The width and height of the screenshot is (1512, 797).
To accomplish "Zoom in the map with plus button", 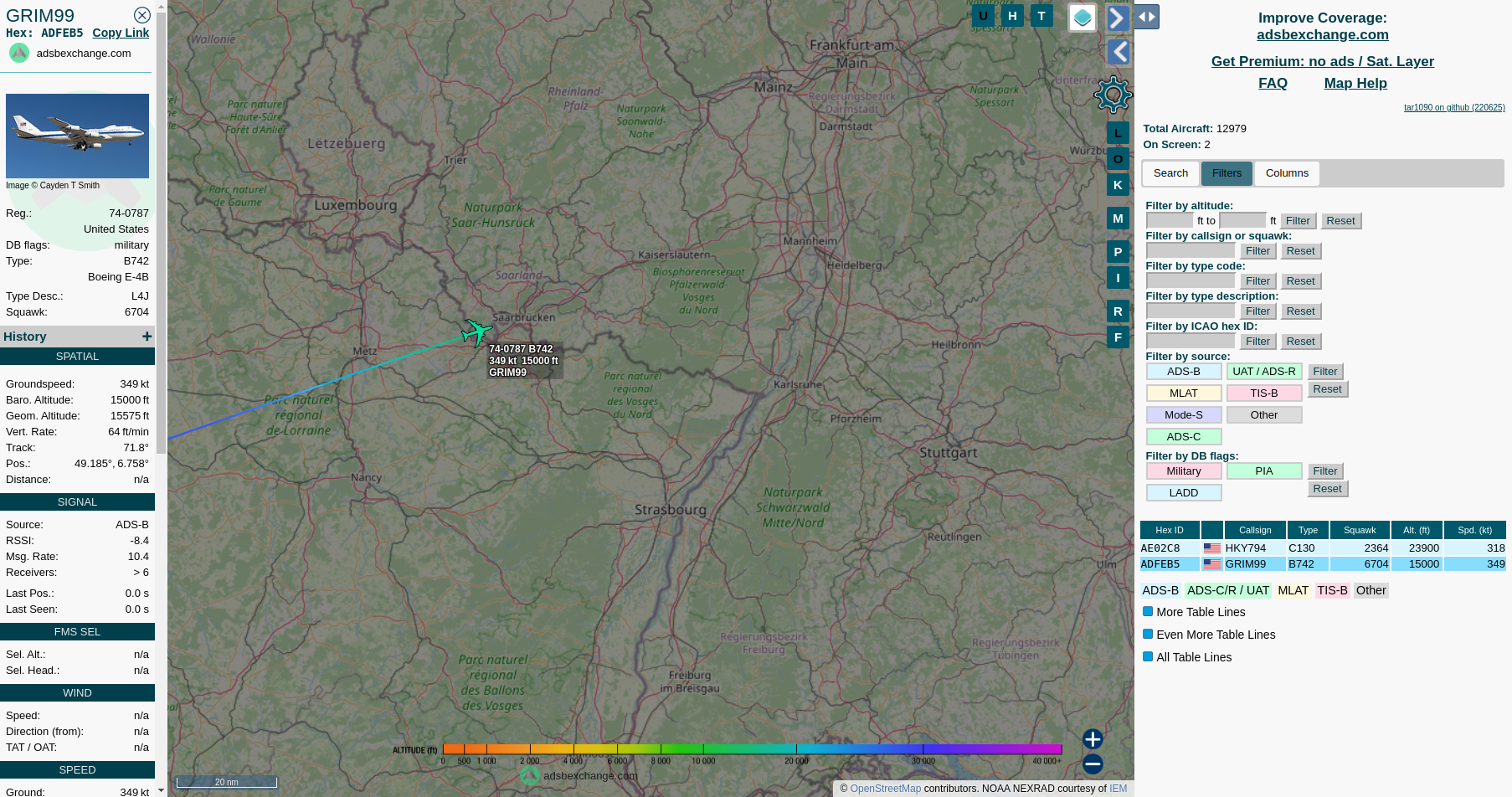I will tap(1093, 739).
